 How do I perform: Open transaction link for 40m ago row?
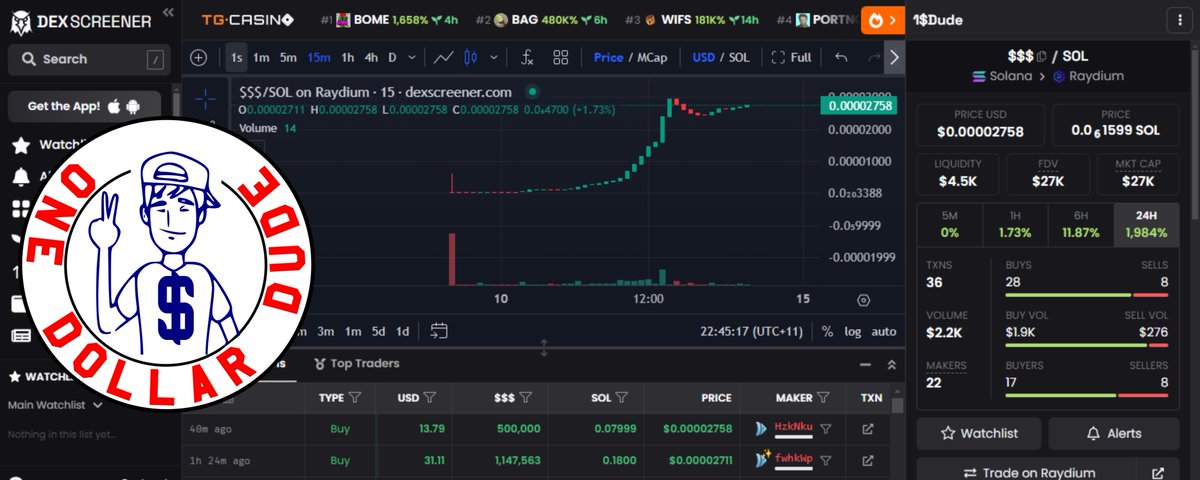[867, 429]
